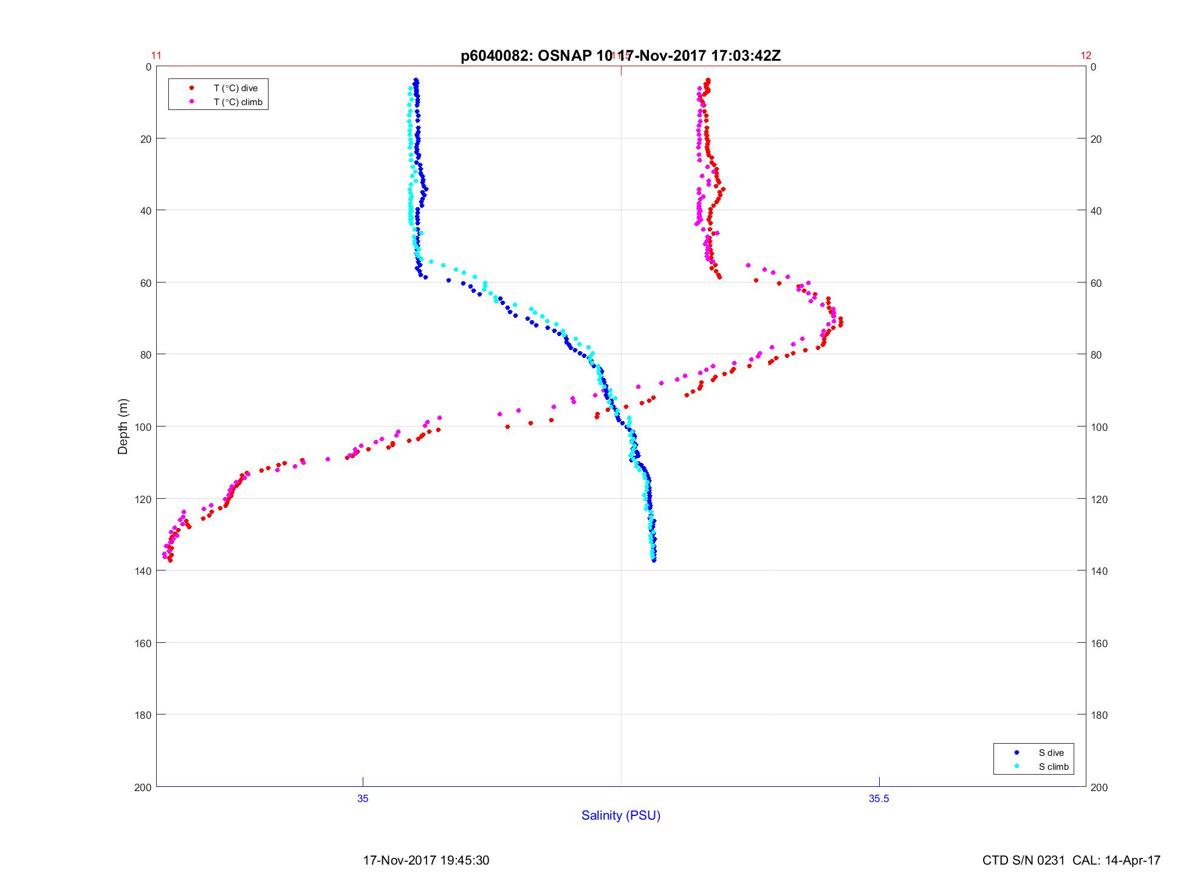Click the timestamp 17-Nov-2017 19:45:30
Image resolution: width=1200 pixels, height=885 pixels.
click(x=425, y=860)
